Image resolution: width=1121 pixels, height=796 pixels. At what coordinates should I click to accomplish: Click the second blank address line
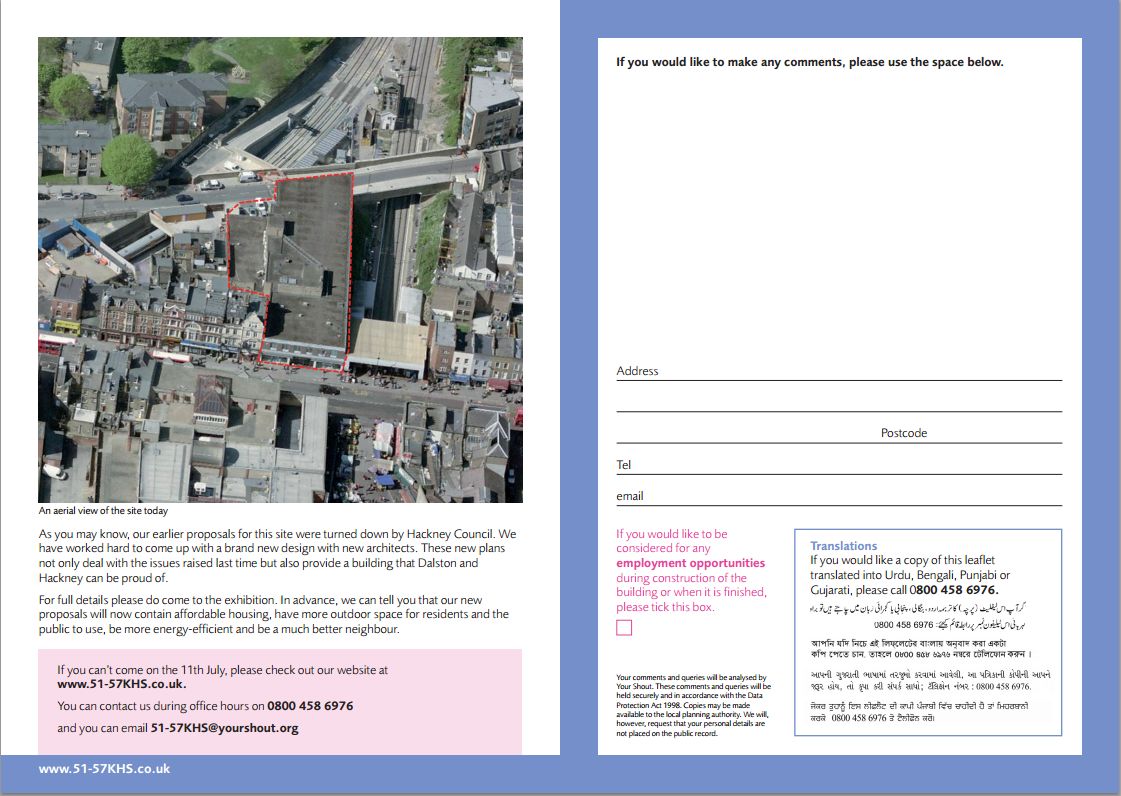[838, 402]
